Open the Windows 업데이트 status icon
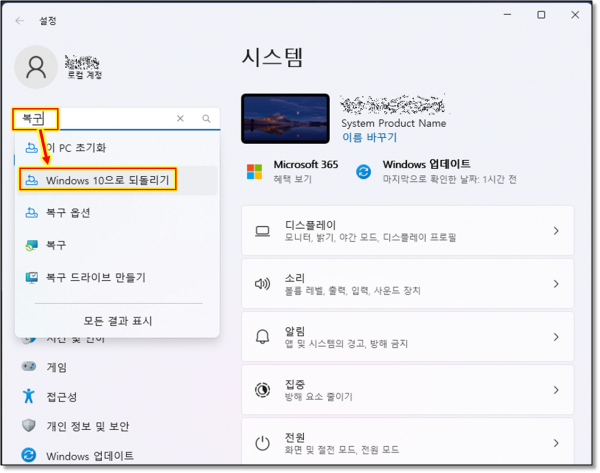This screenshot has height=473, width=600. [x=364, y=171]
